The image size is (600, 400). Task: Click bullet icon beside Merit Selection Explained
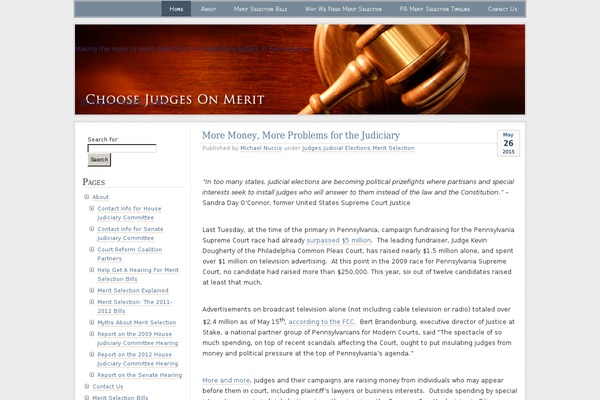pos(91,291)
